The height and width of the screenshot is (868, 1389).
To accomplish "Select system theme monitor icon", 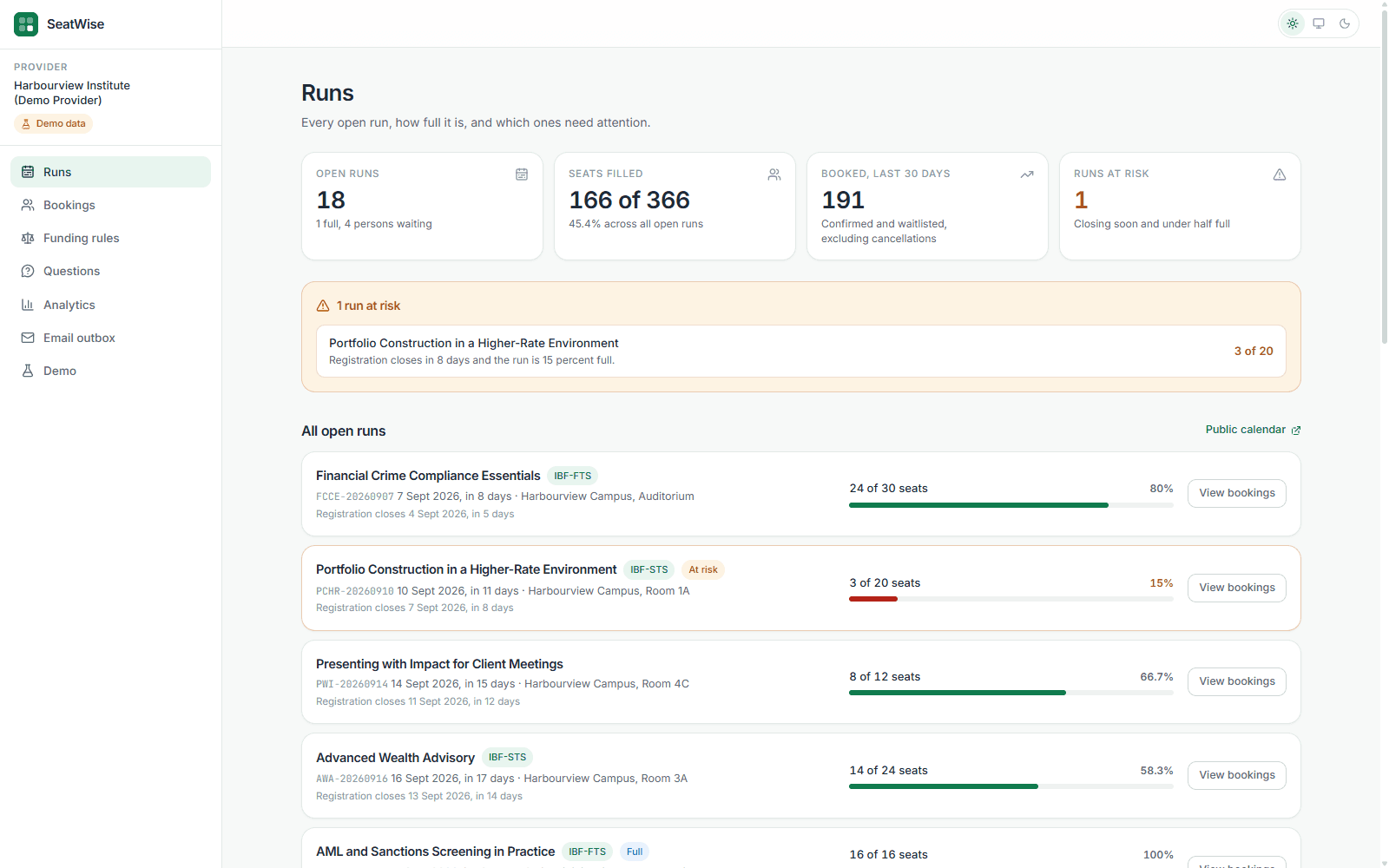I will click(x=1319, y=23).
